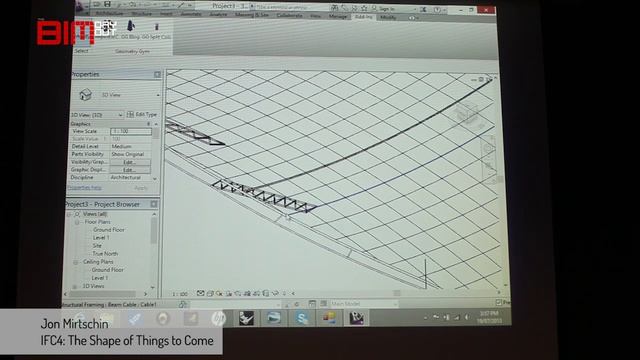Click the ViewCube in the drawing area
The width and height of the screenshot is (640, 360).
467,113
